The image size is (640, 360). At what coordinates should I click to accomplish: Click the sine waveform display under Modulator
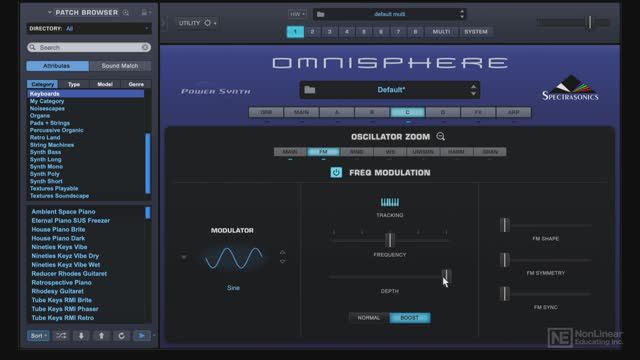(233, 258)
